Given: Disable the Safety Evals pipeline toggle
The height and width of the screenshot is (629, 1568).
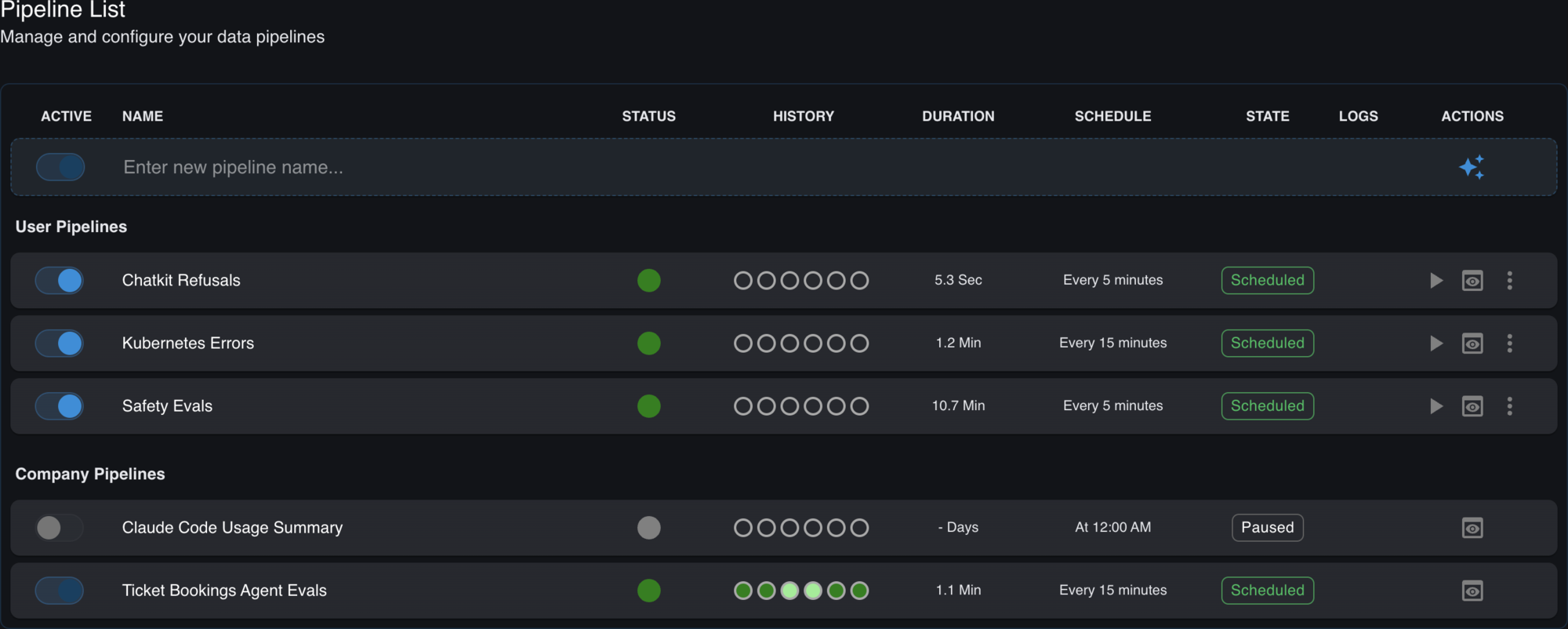Looking at the screenshot, I should tap(60, 406).
